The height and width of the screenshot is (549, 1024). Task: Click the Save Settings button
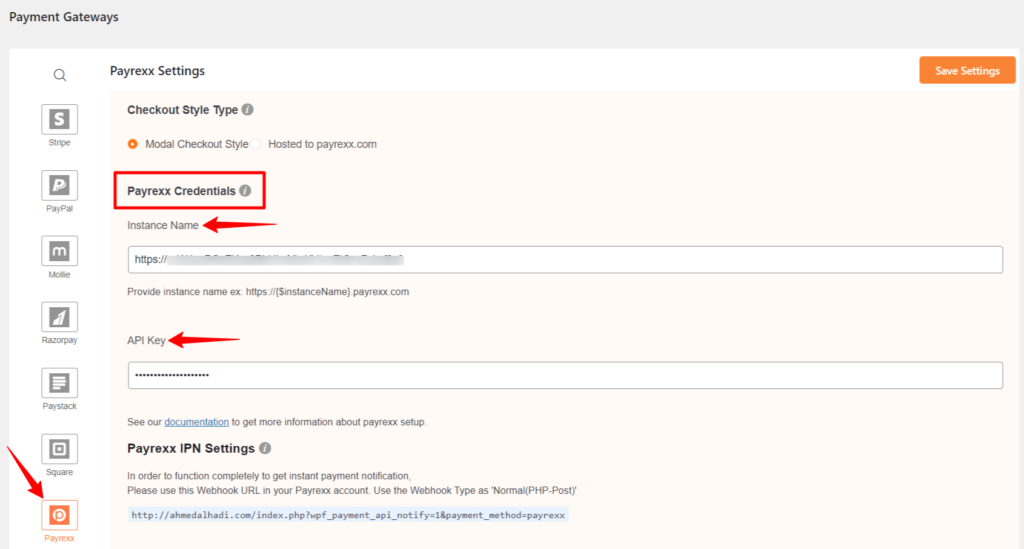point(967,71)
